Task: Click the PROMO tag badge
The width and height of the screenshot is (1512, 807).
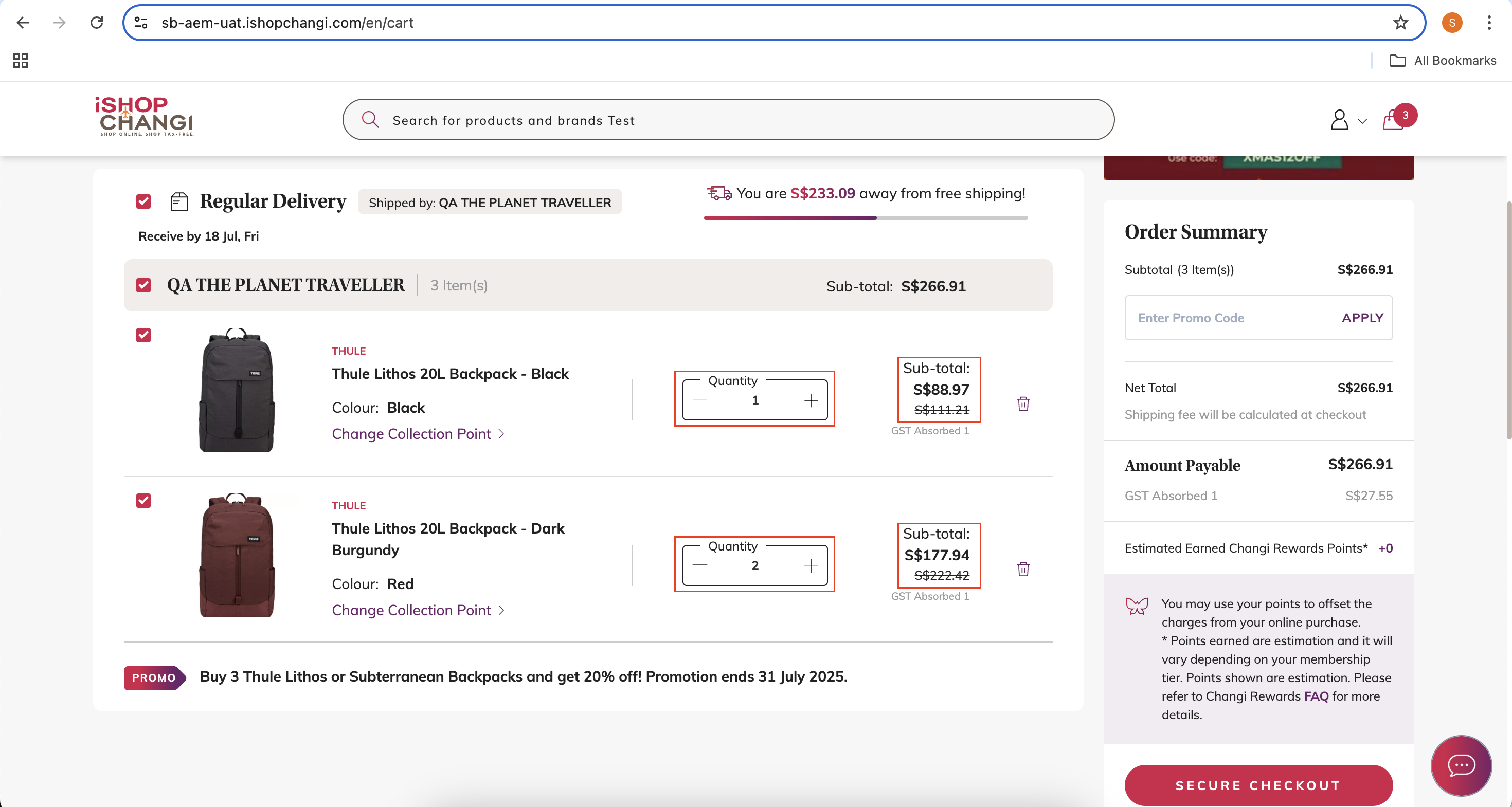Action: point(154,677)
